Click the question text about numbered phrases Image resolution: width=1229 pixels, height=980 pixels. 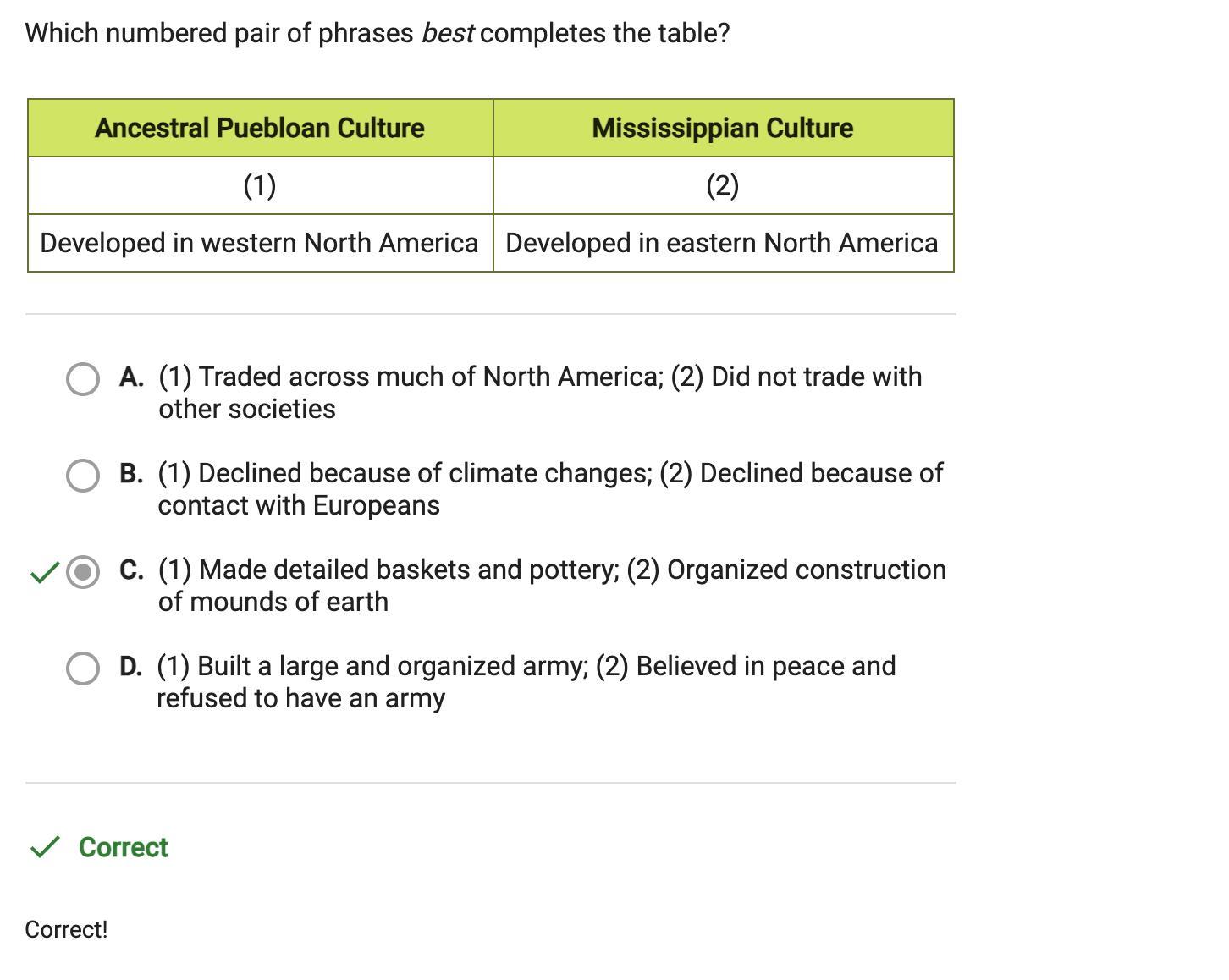(x=378, y=33)
